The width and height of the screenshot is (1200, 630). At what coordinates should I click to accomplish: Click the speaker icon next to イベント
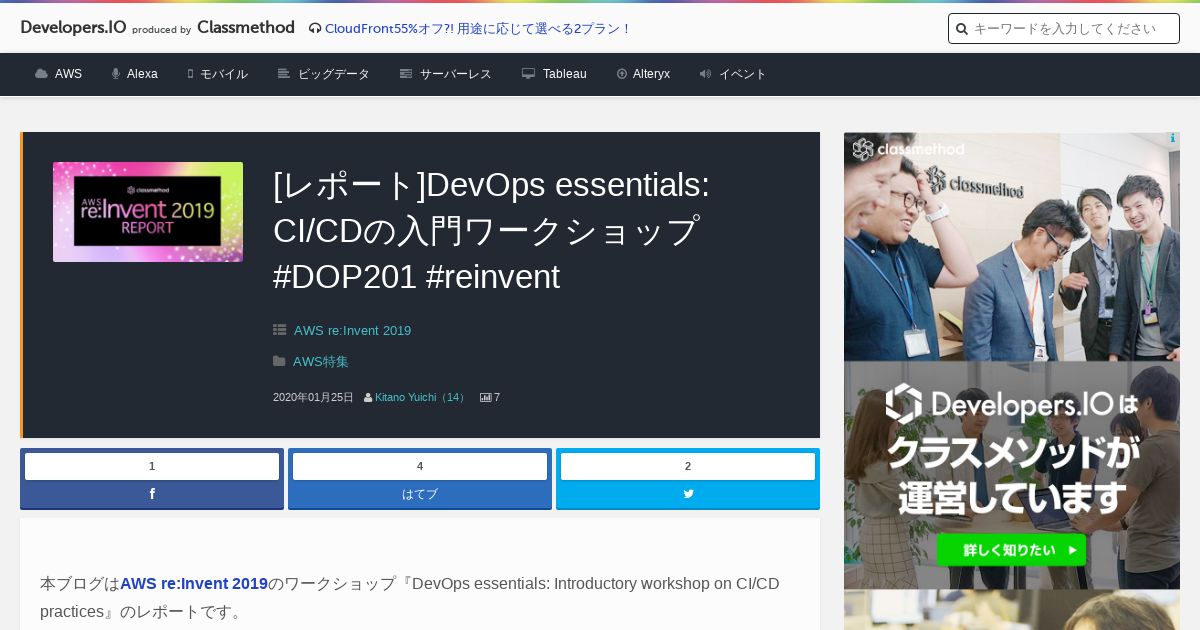(x=705, y=74)
